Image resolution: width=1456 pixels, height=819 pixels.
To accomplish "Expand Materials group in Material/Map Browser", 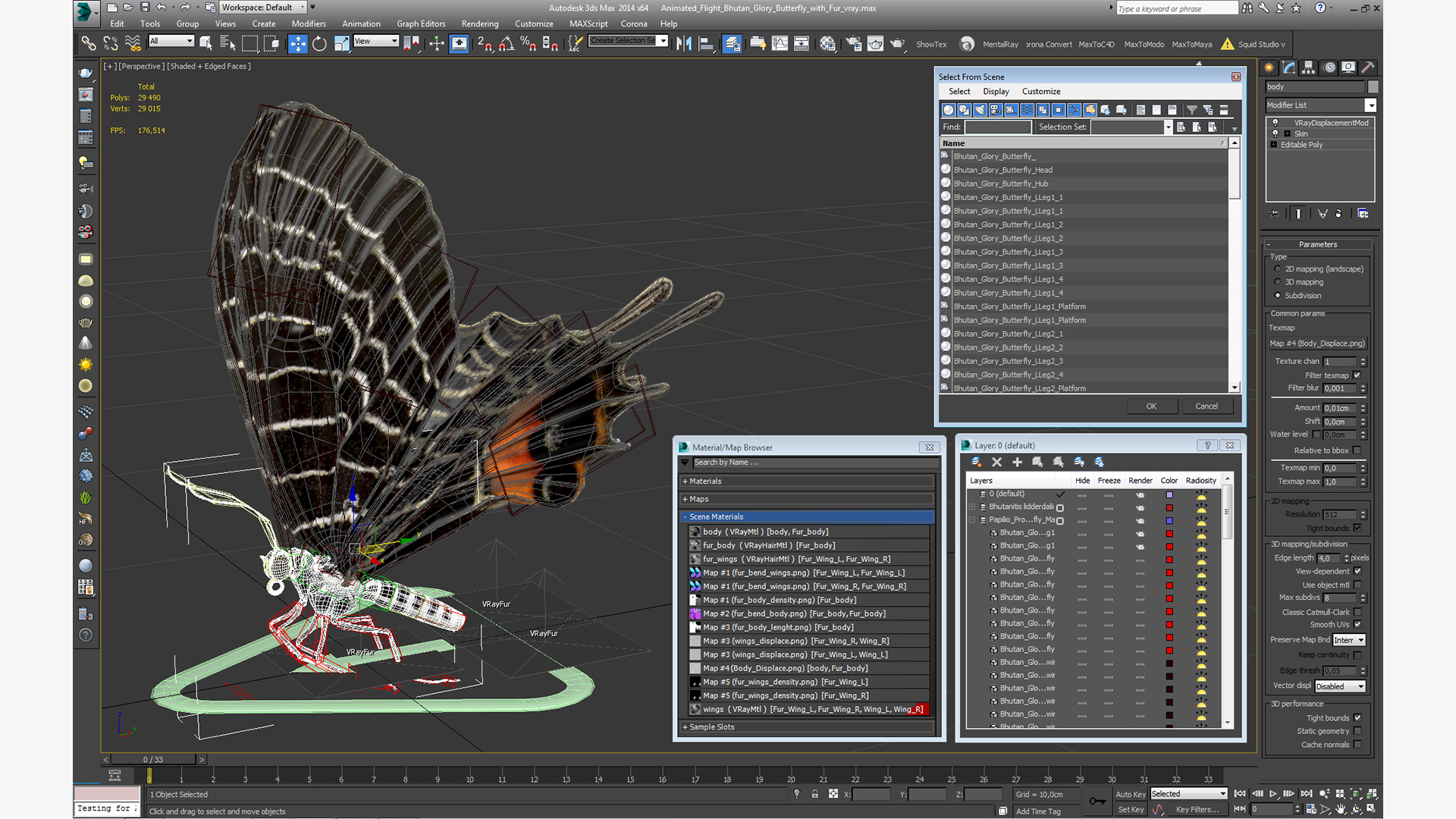I will coord(808,482).
